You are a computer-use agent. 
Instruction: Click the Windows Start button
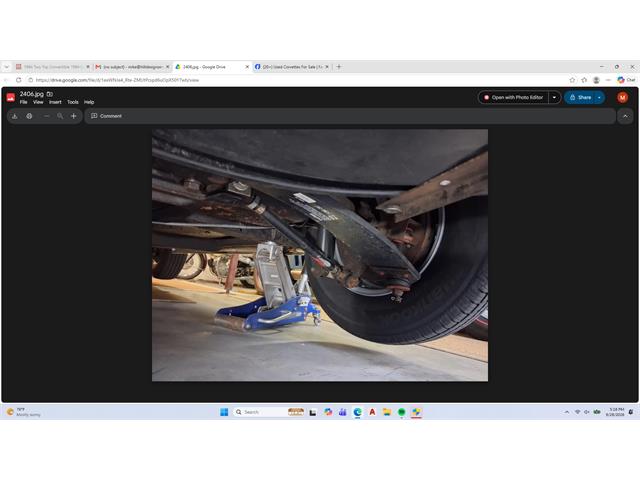(x=224, y=412)
